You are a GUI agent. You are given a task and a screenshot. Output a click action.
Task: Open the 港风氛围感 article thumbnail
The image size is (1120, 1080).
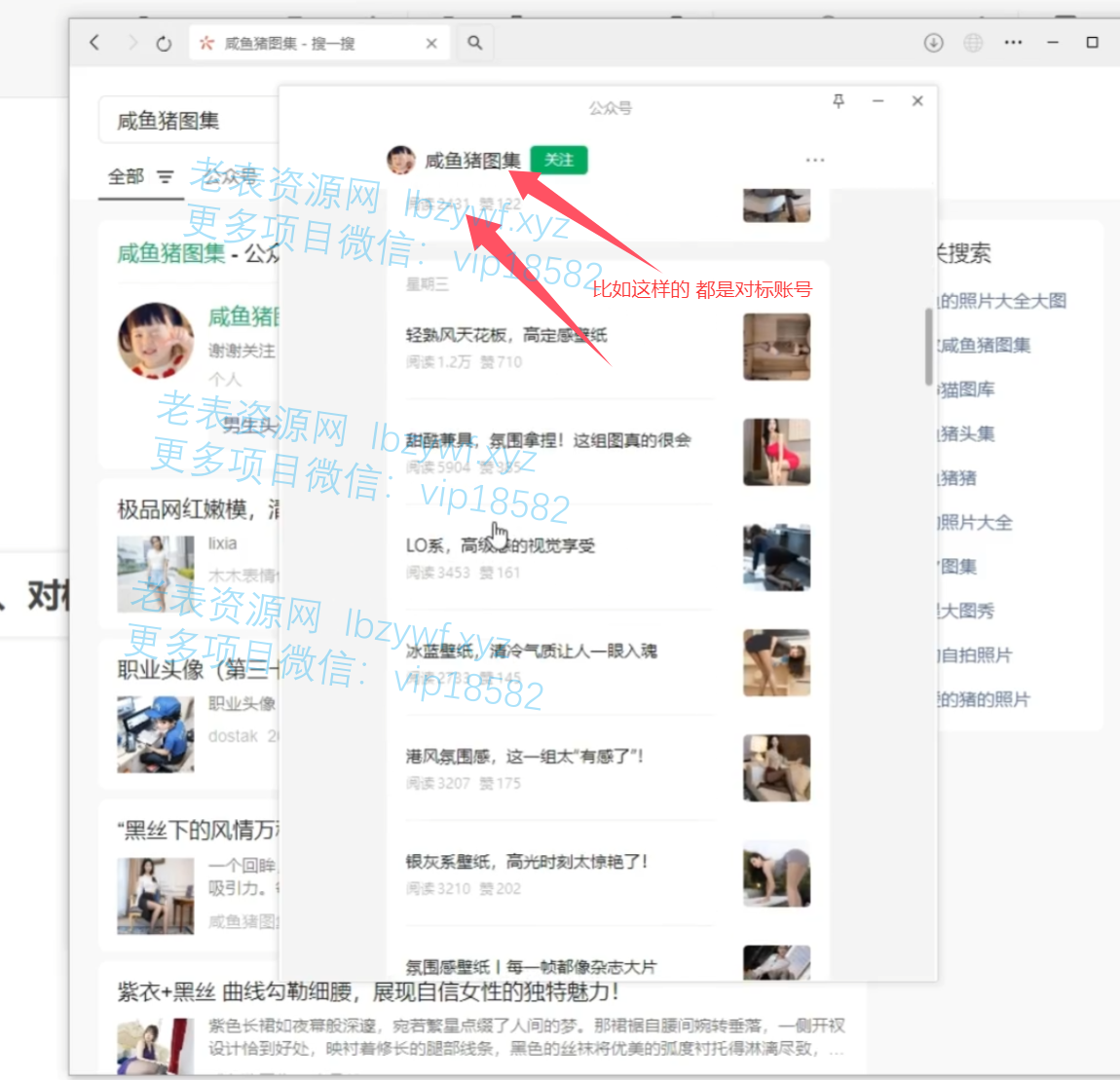[x=776, y=767]
